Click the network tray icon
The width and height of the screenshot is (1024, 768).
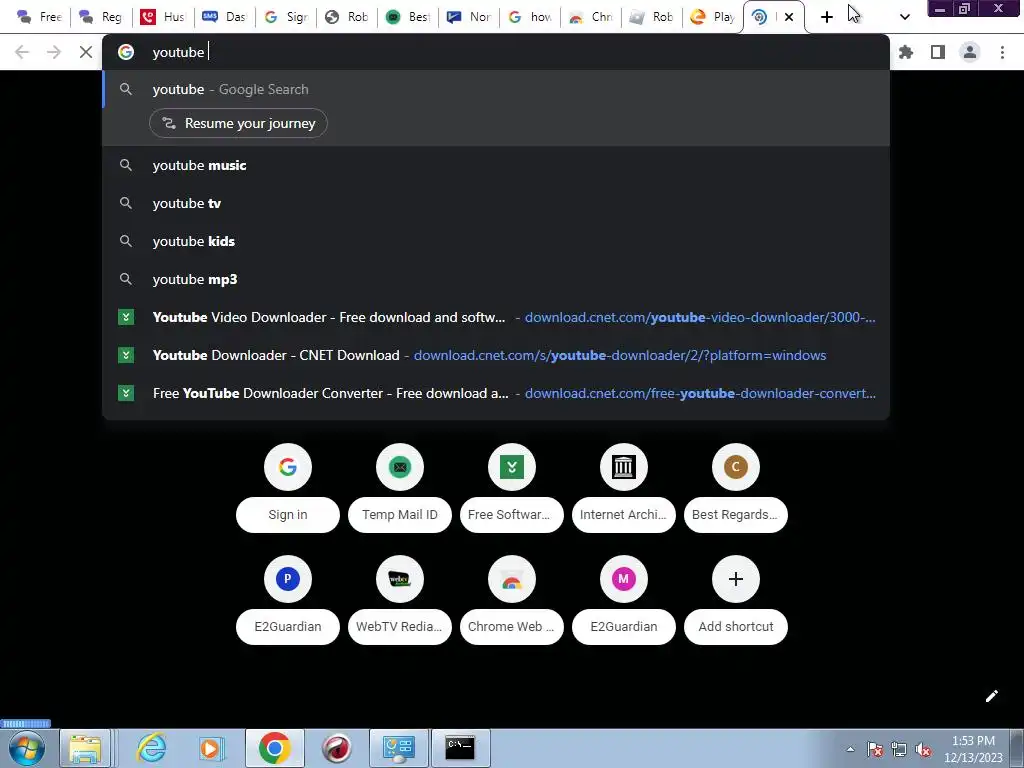[899, 749]
